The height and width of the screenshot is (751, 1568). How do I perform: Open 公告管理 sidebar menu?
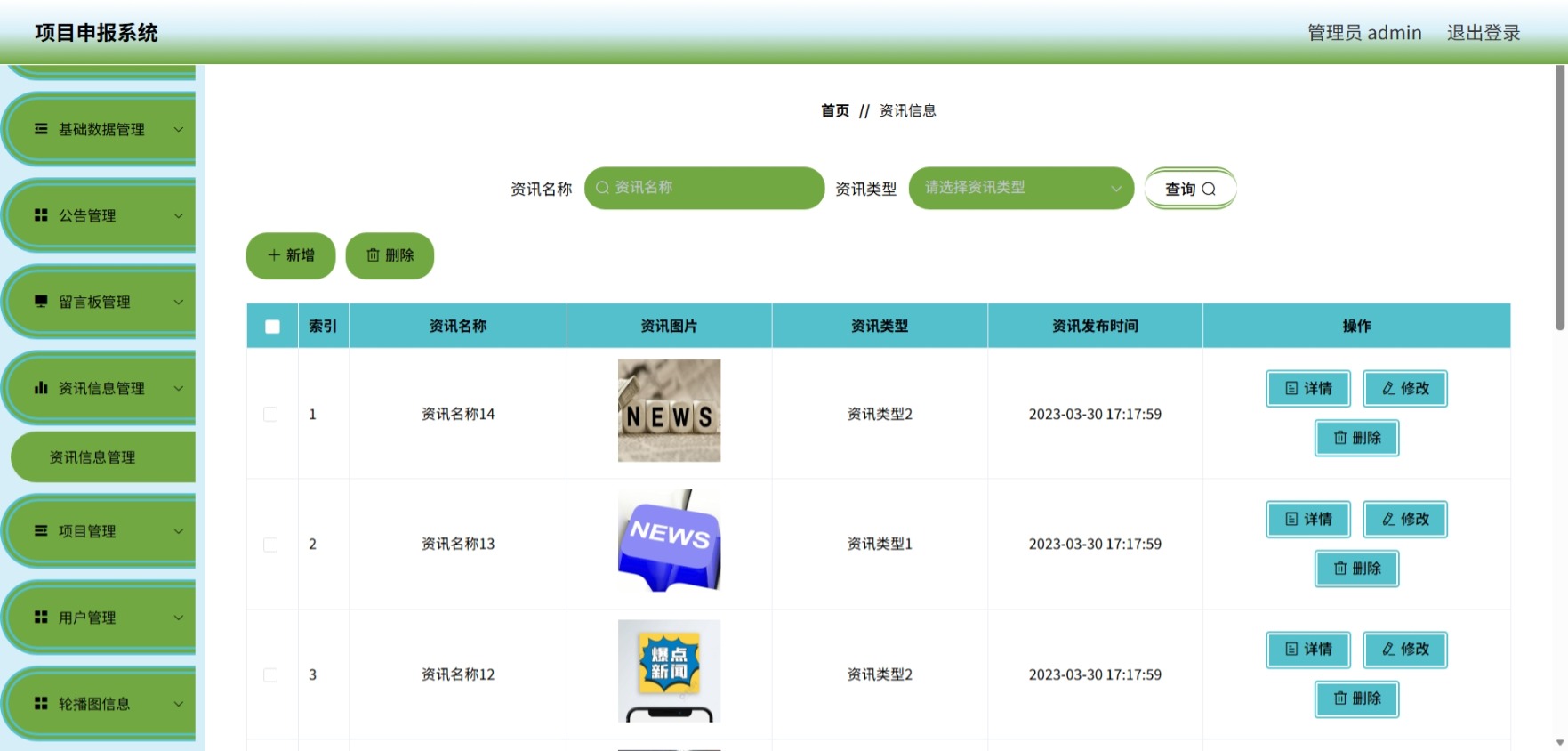point(100,215)
